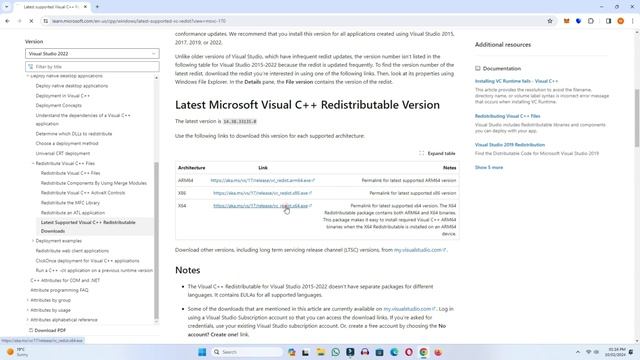This screenshot has height=360, width=640.
Task: Open C++ Attributes for COM and .NET
Action: [x=65, y=280]
